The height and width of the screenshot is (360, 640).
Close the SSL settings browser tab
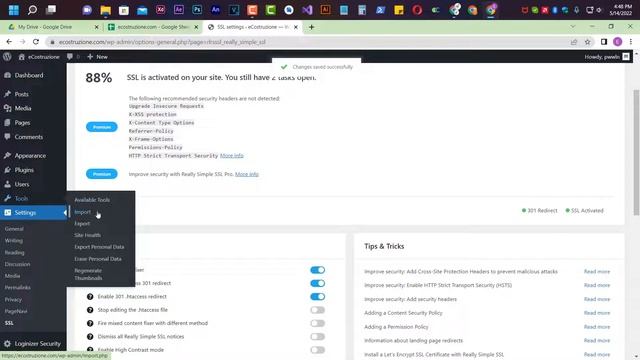point(296,27)
